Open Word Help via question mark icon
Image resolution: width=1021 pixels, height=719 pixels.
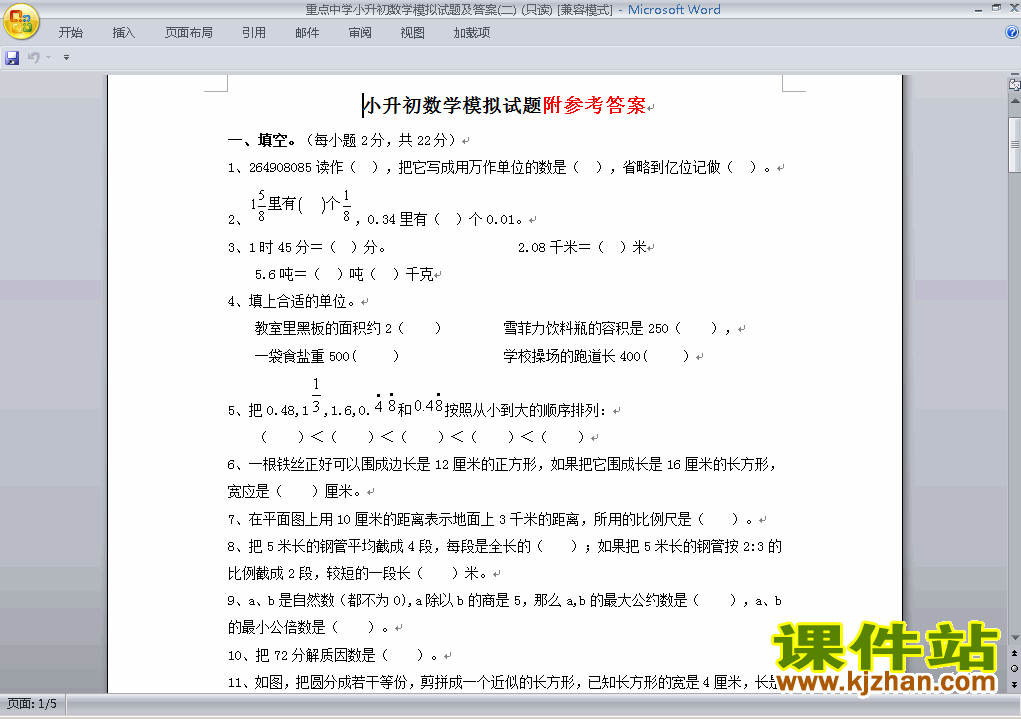click(1012, 32)
